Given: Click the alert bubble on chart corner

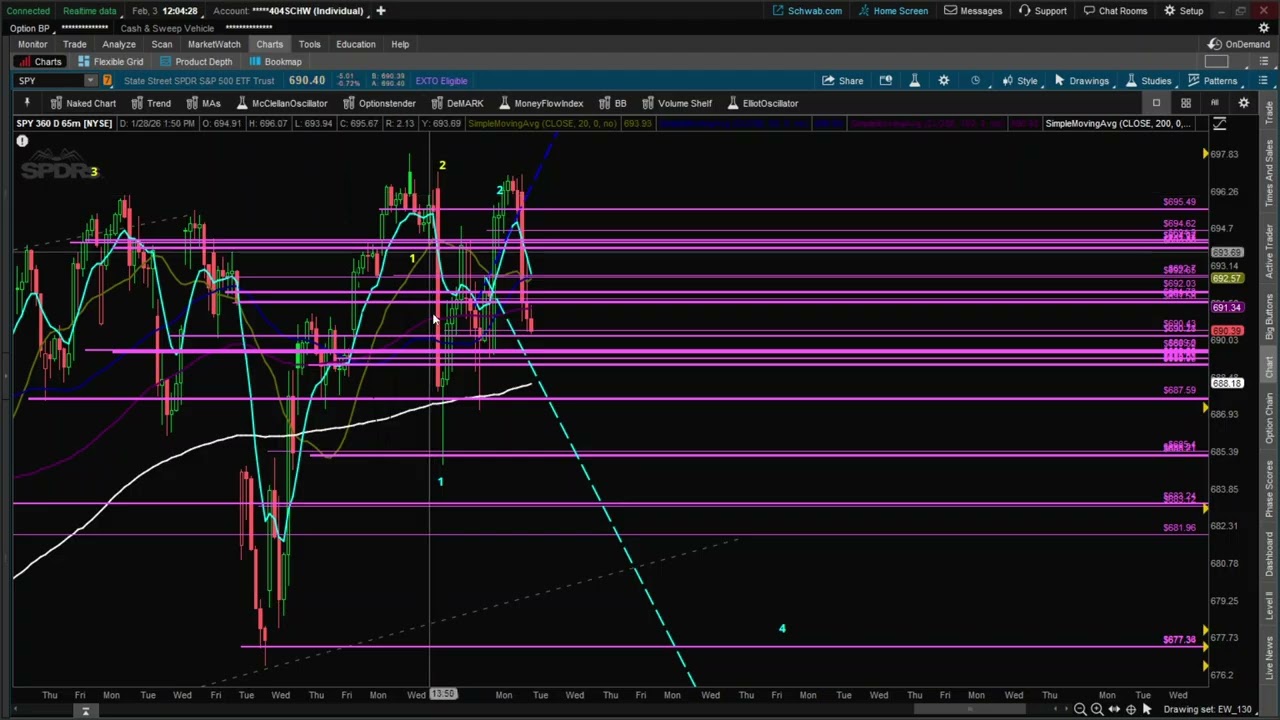Looking at the screenshot, I should [x=22, y=141].
